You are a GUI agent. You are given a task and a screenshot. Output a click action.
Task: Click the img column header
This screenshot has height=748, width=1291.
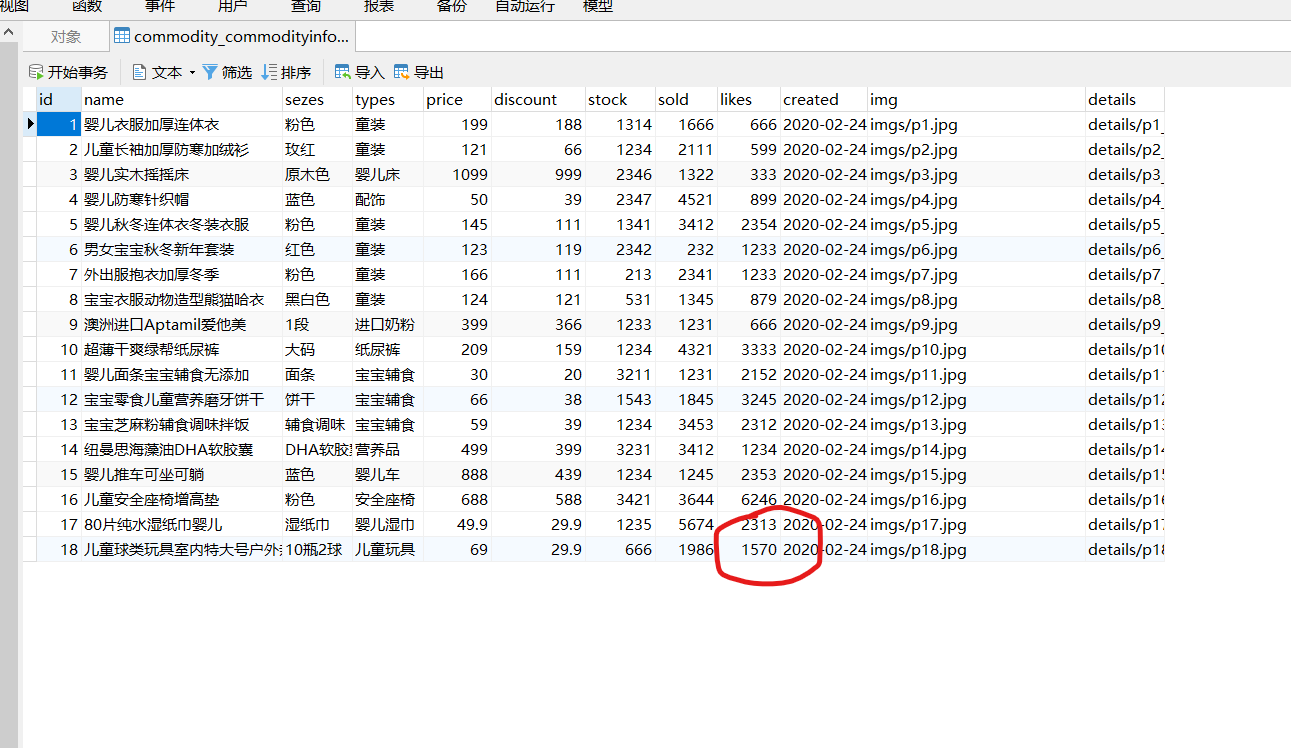[x=976, y=99]
